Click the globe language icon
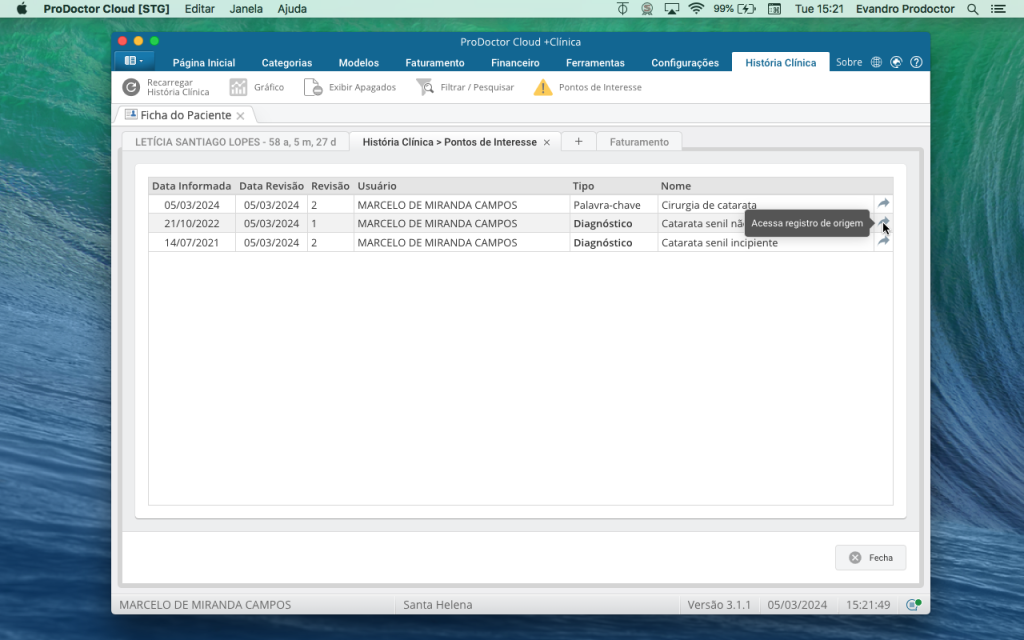 [x=876, y=62]
